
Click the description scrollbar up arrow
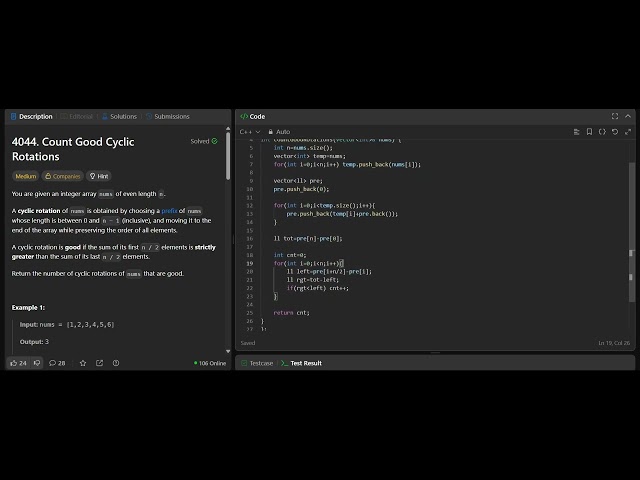pyautogui.click(x=228, y=129)
